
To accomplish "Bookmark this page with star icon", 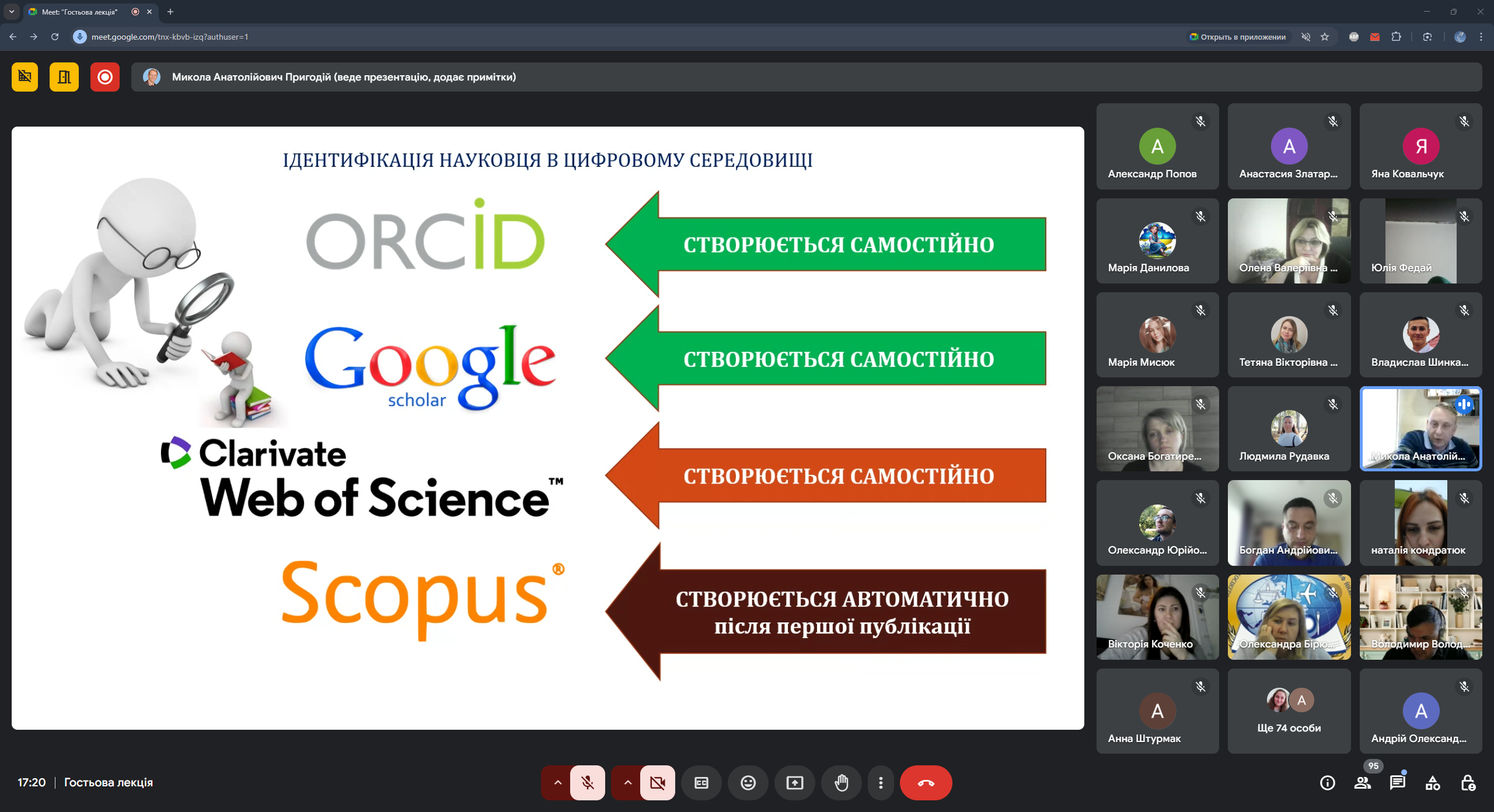I will pos(1325,37).
